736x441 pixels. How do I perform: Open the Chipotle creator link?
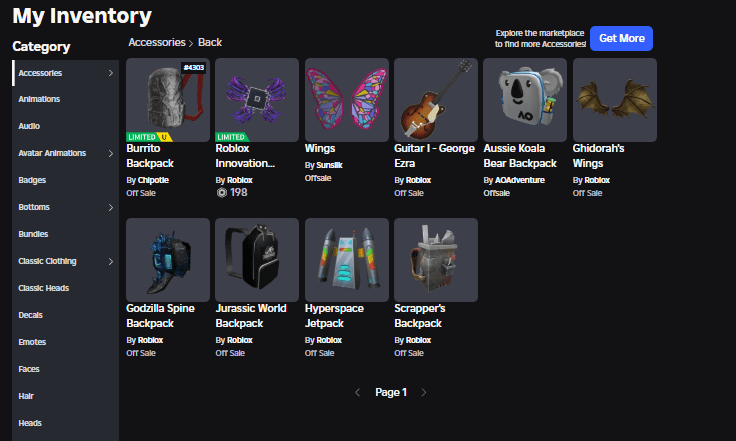pos(153,180)
